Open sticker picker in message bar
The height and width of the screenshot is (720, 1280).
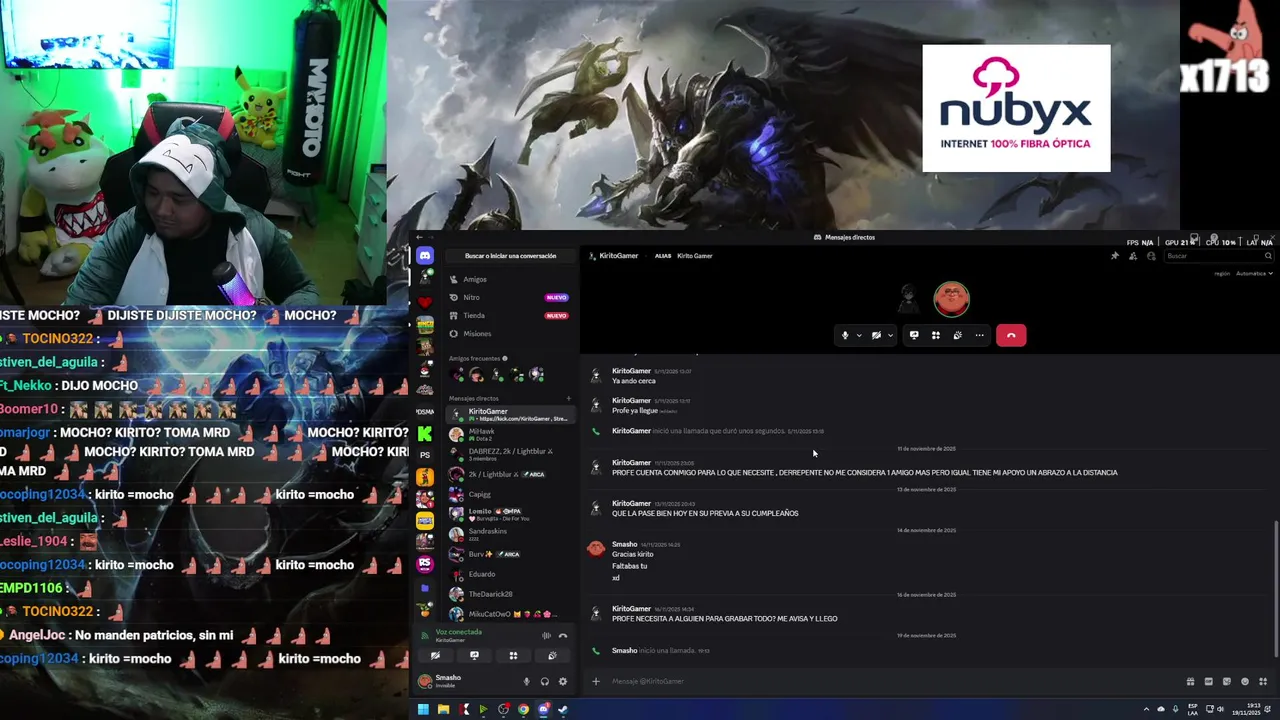(1226, 681)
